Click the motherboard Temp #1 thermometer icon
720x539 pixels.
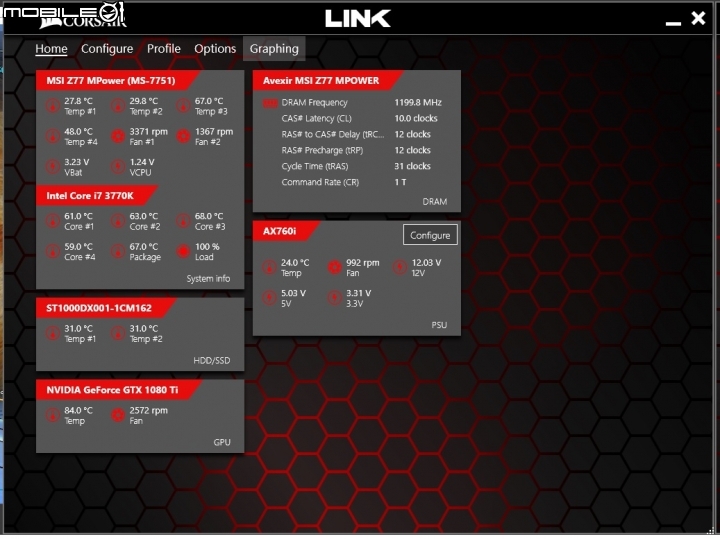tap(53, 106)
